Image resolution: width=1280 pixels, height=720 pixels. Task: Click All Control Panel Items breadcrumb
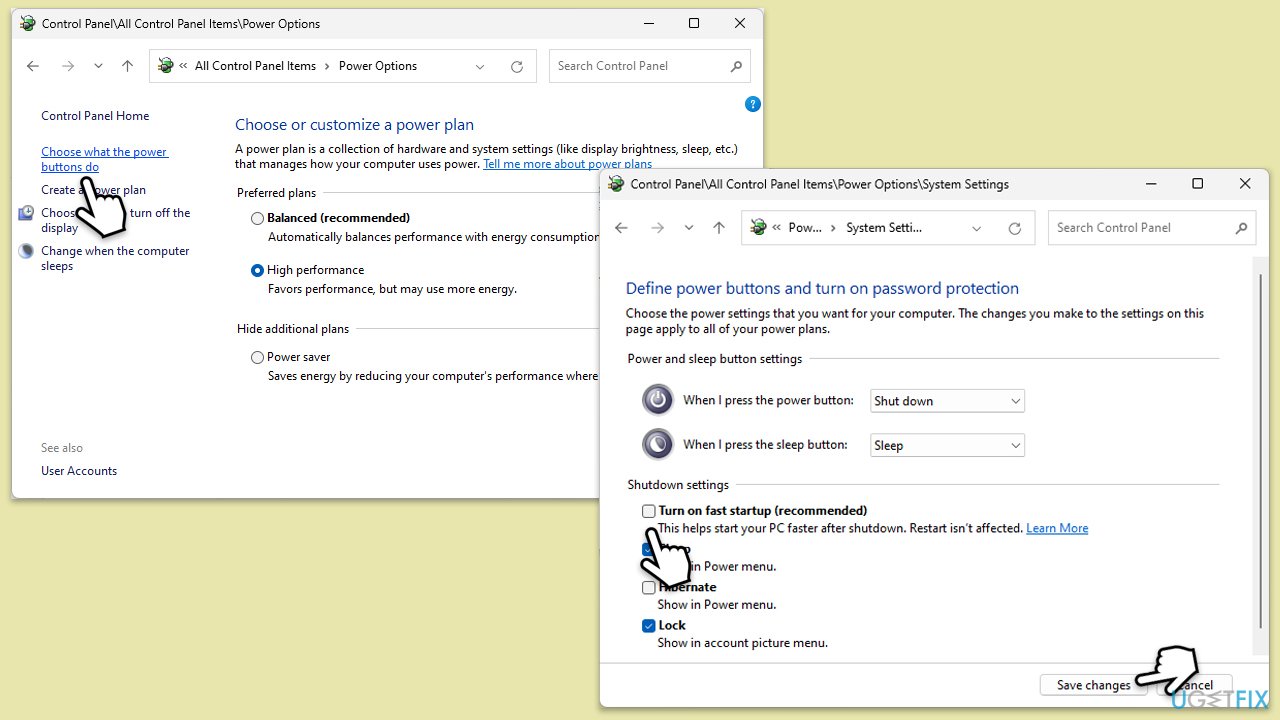(x=255, y=66)
